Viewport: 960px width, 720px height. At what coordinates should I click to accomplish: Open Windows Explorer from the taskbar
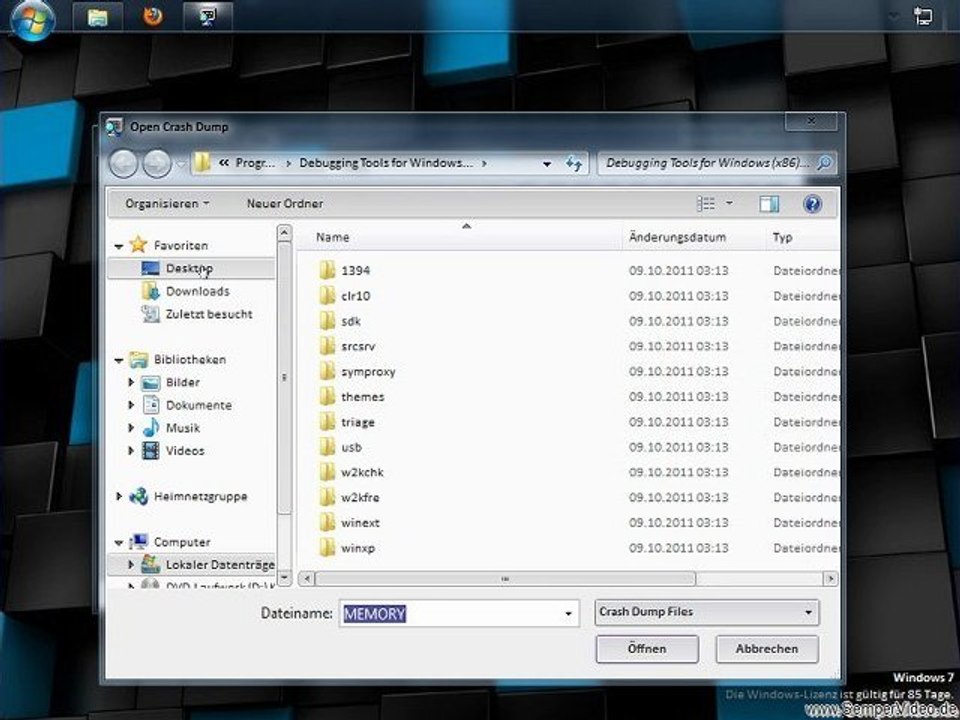[x=97, y=17]
